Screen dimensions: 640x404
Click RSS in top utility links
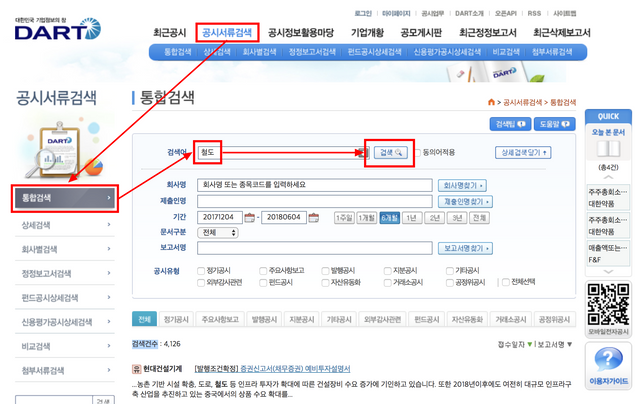(x=534, y=13)
